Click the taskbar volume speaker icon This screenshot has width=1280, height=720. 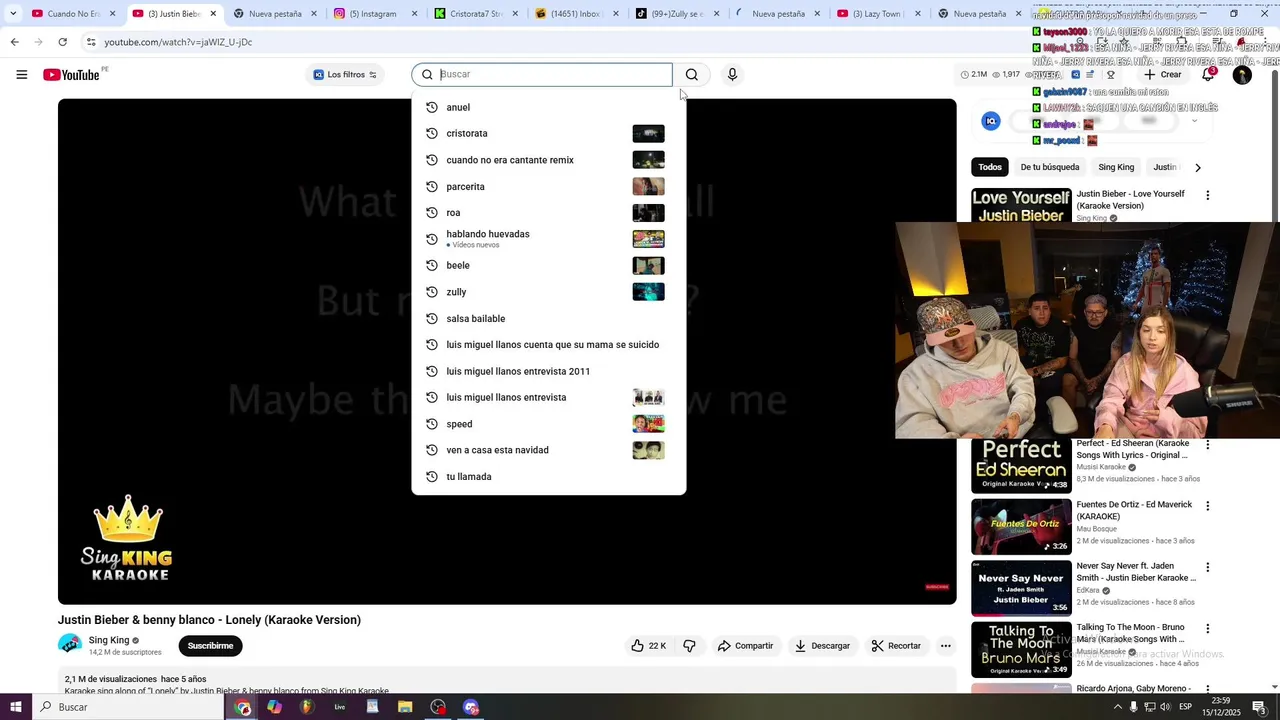click(x=1165, y=707)
